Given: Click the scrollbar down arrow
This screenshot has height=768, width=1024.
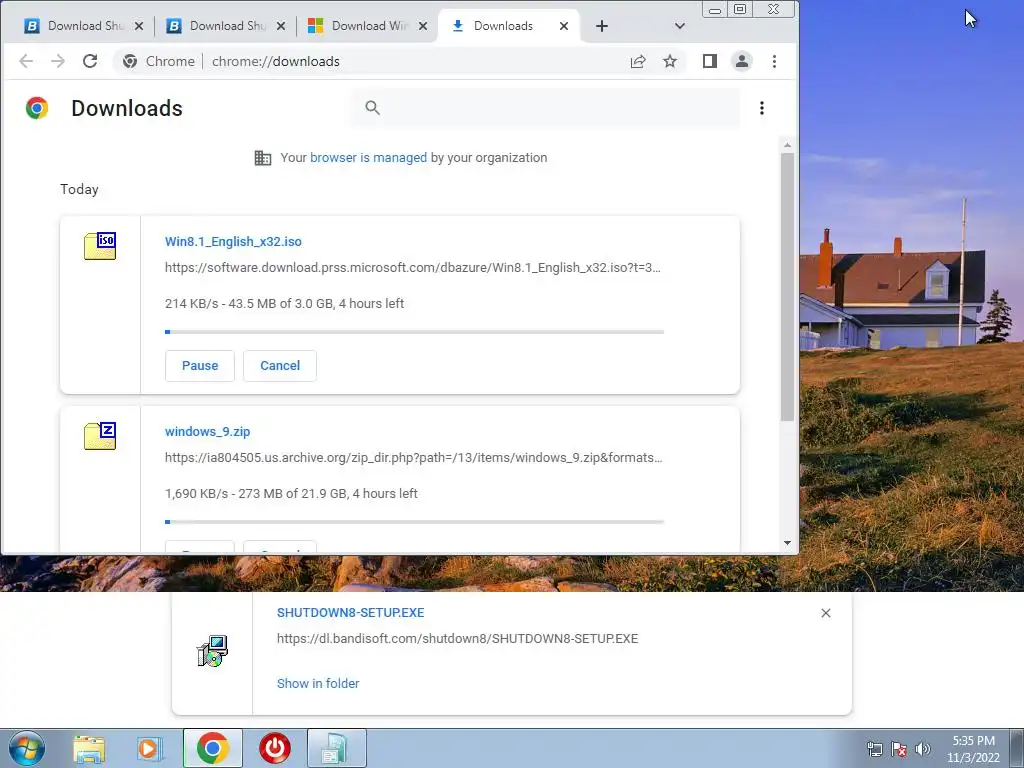Looking at the screenshot, I should point(788,543).
